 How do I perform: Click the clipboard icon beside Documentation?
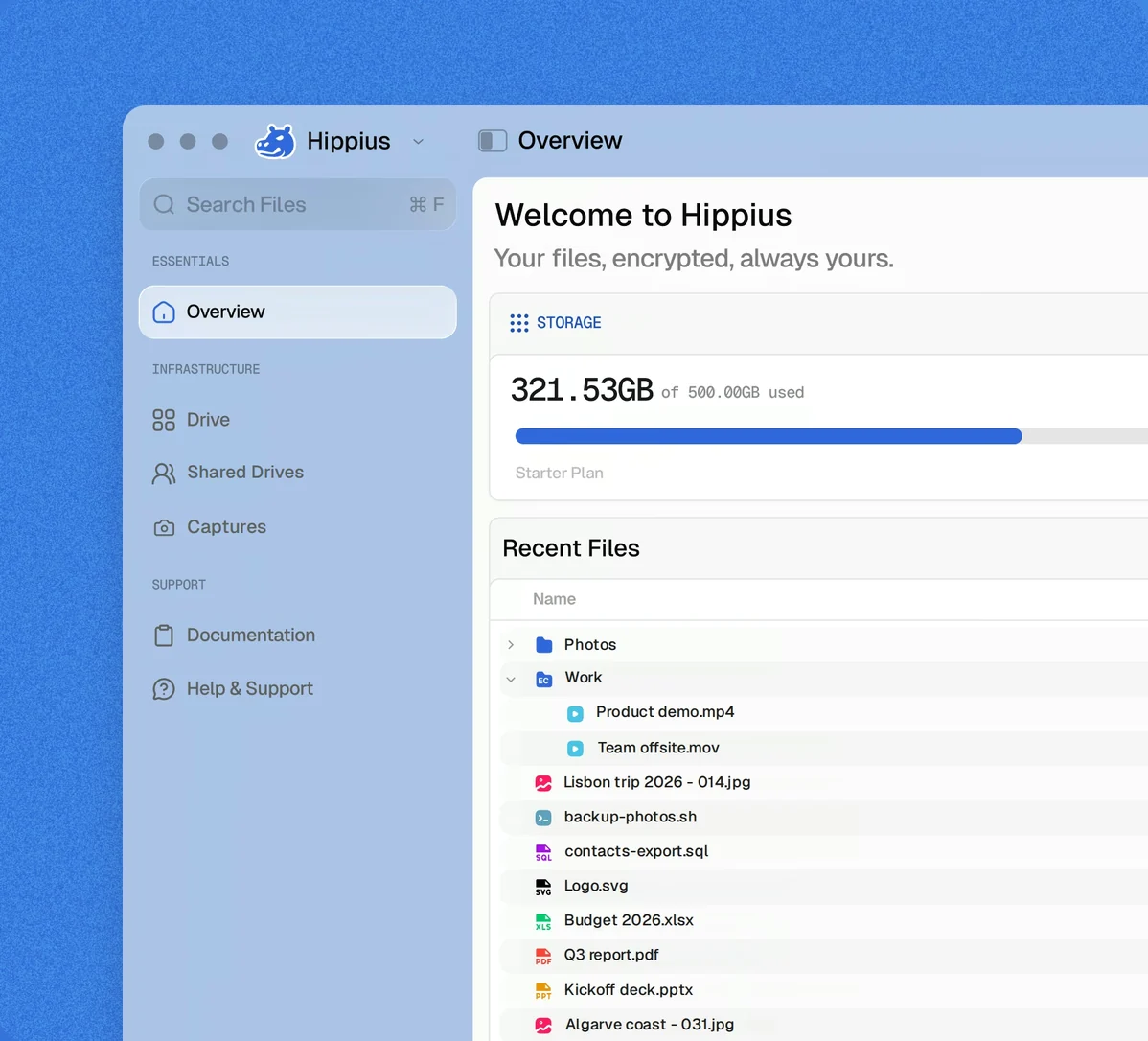coord(164,636)
